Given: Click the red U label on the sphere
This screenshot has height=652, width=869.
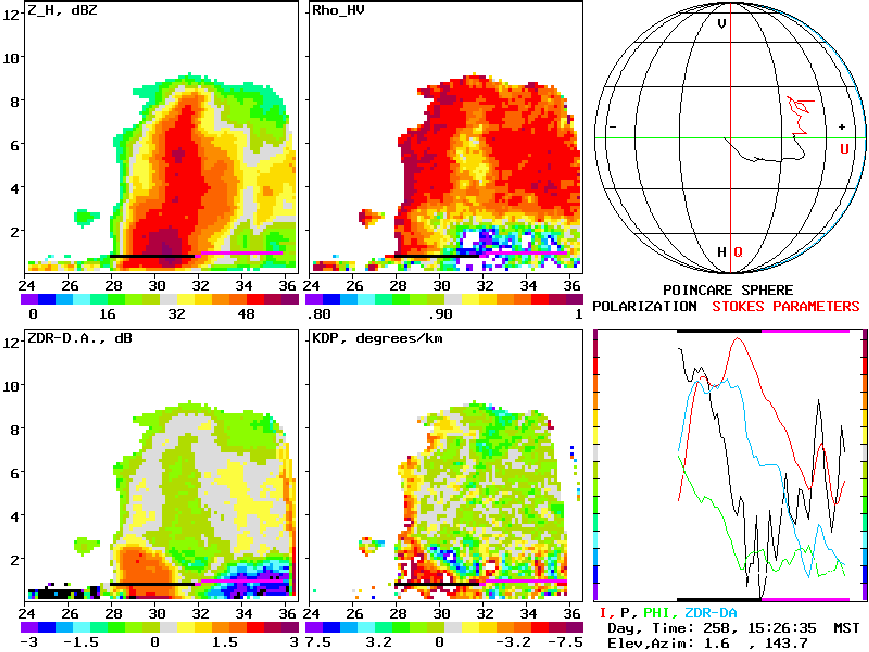Looking at the screenshot, I should [x=844, y=149].
